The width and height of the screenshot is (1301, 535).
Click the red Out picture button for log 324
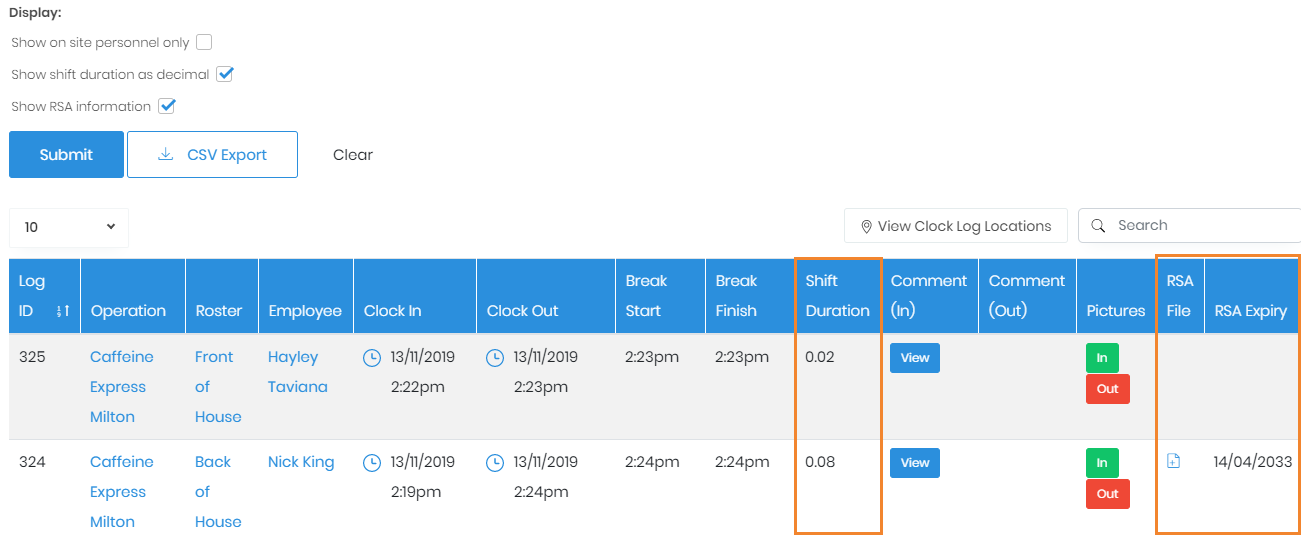1107,494
